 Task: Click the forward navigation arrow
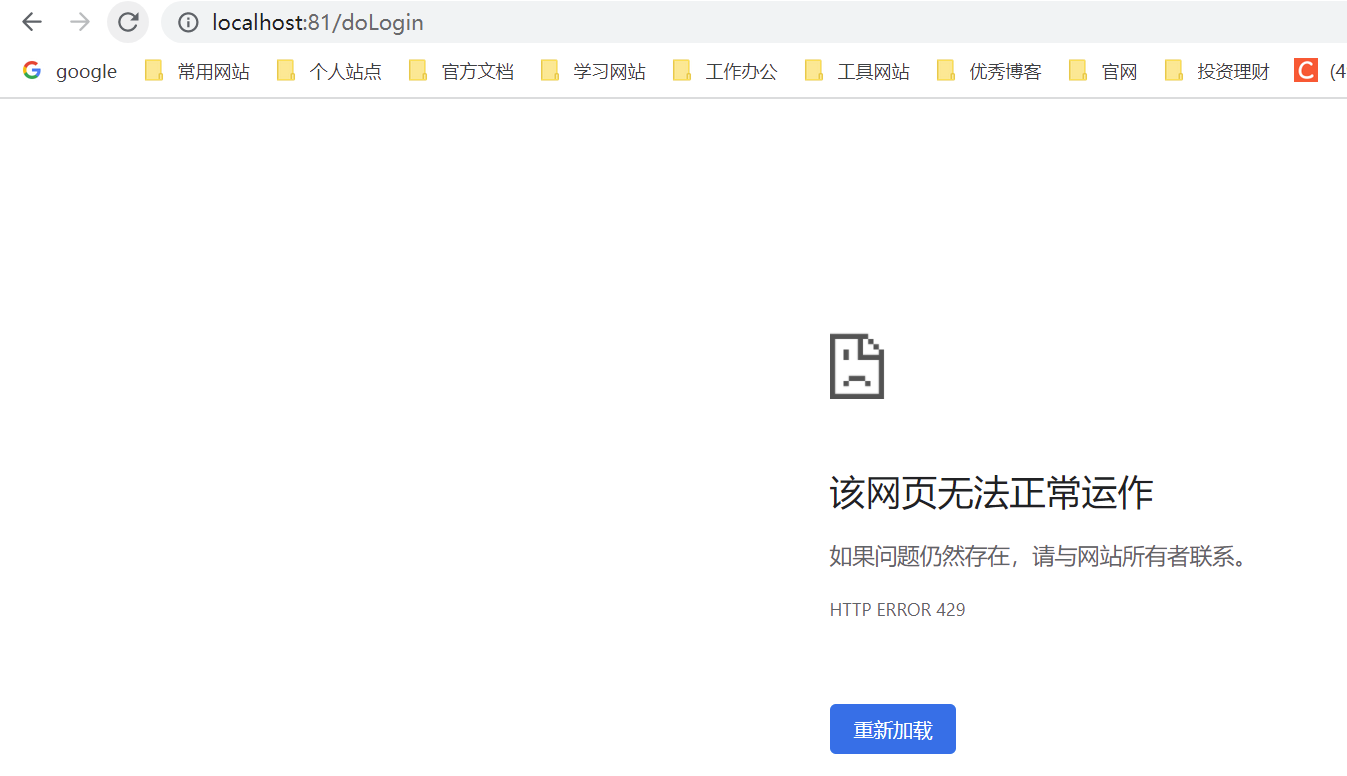80,22
